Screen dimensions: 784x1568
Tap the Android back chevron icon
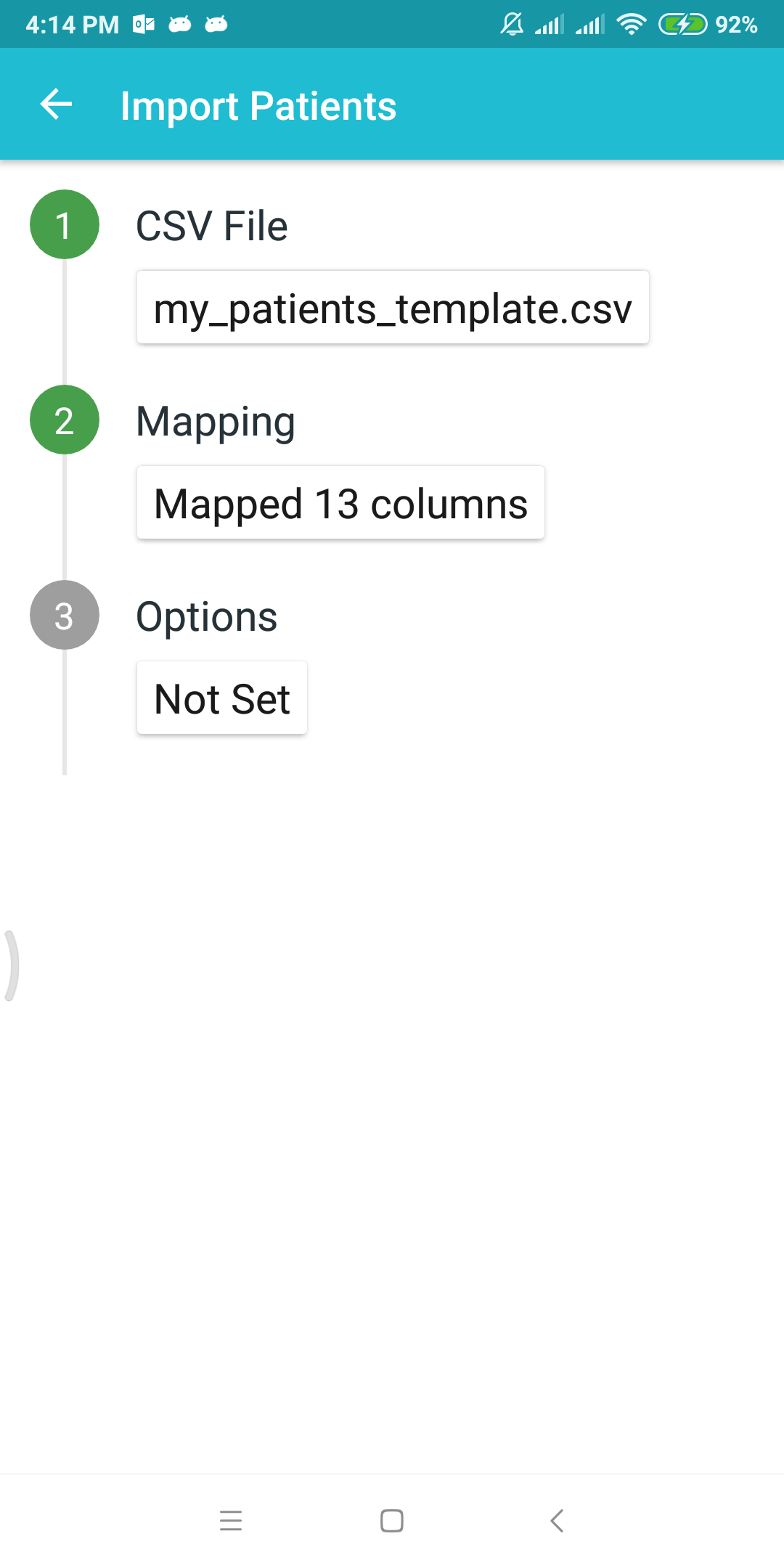point(557,1520)
